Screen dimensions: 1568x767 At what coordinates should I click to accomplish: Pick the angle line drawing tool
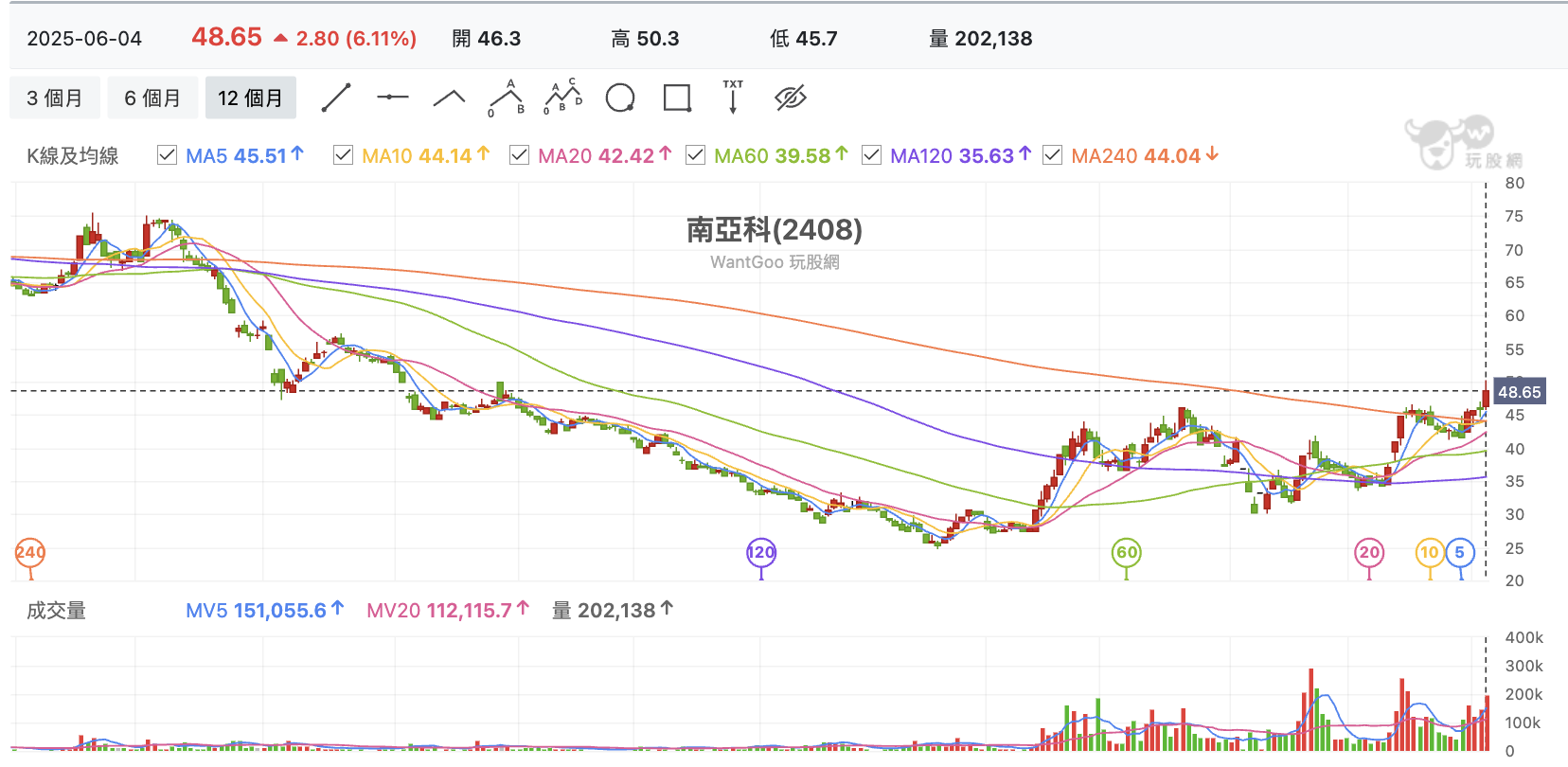click(449, 98)
